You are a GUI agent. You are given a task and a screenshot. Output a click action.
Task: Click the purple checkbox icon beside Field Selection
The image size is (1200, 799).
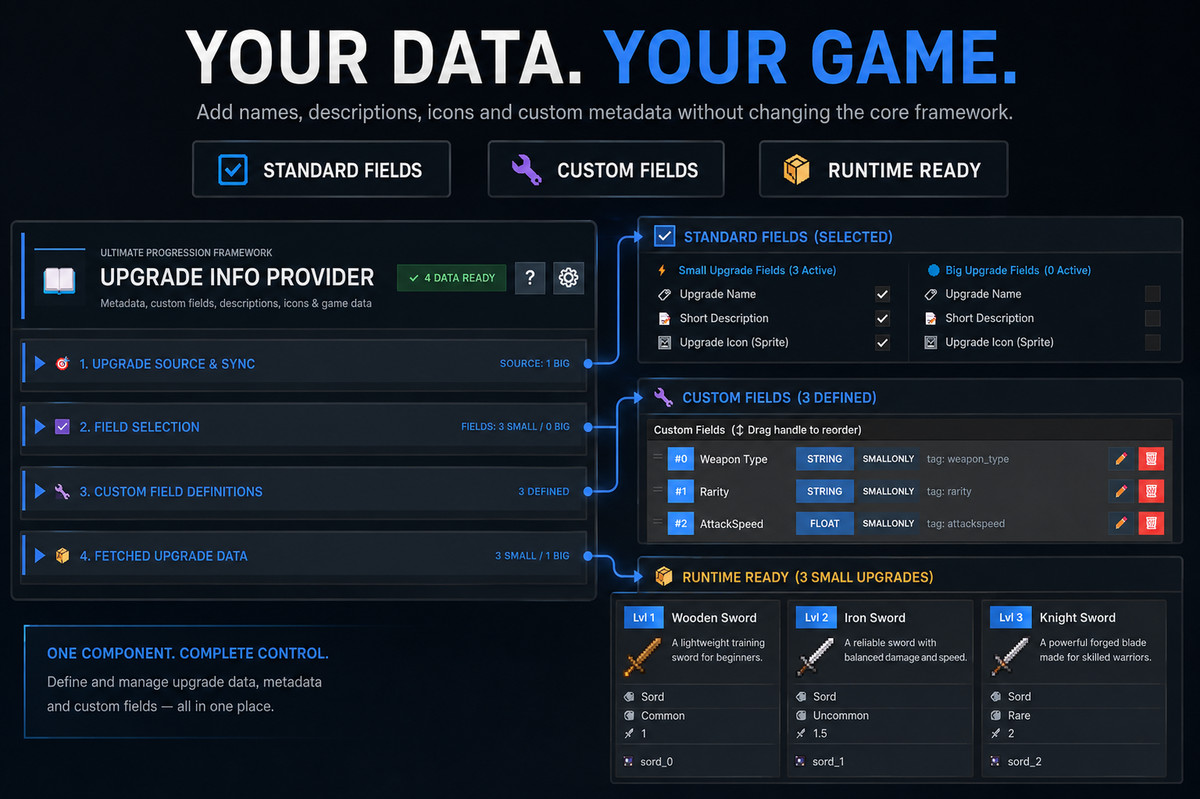tap(62, 427)
